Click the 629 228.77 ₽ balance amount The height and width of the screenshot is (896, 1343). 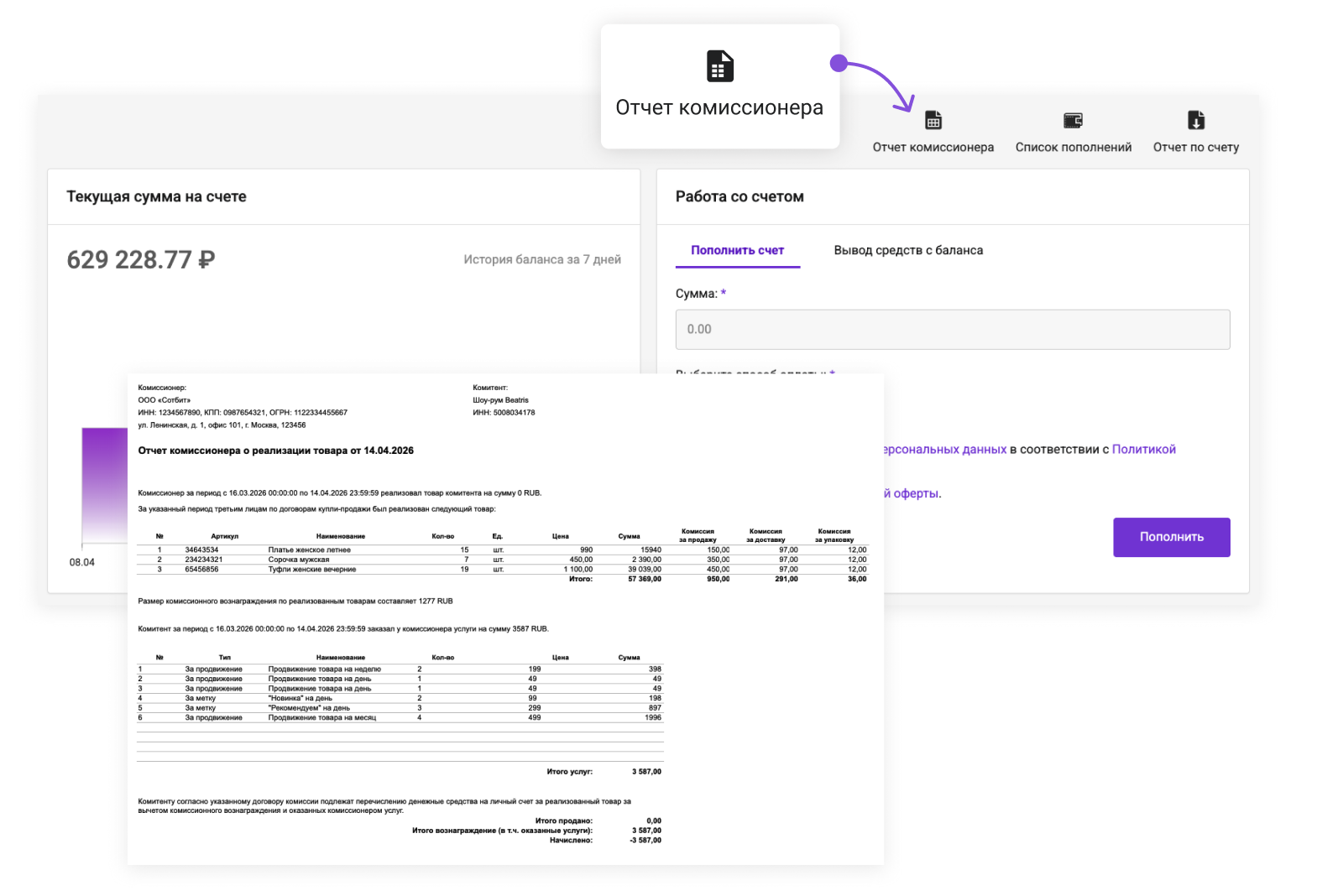coord(140,260)
